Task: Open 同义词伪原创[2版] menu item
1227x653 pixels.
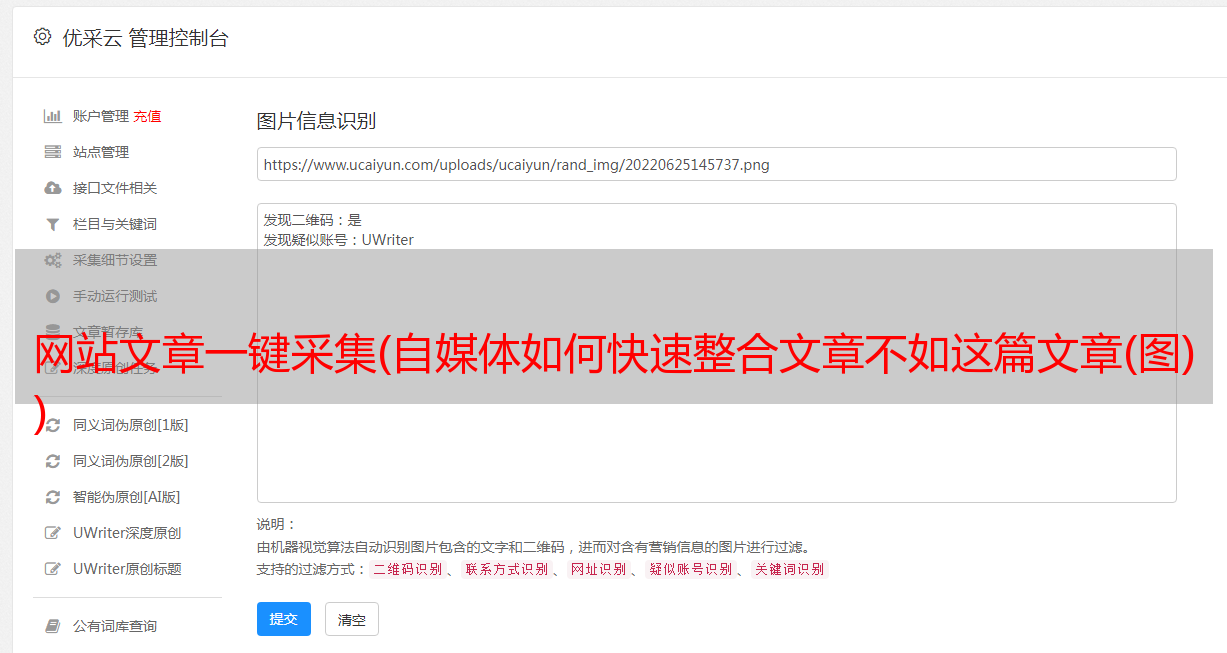Action: click(131, 461)
